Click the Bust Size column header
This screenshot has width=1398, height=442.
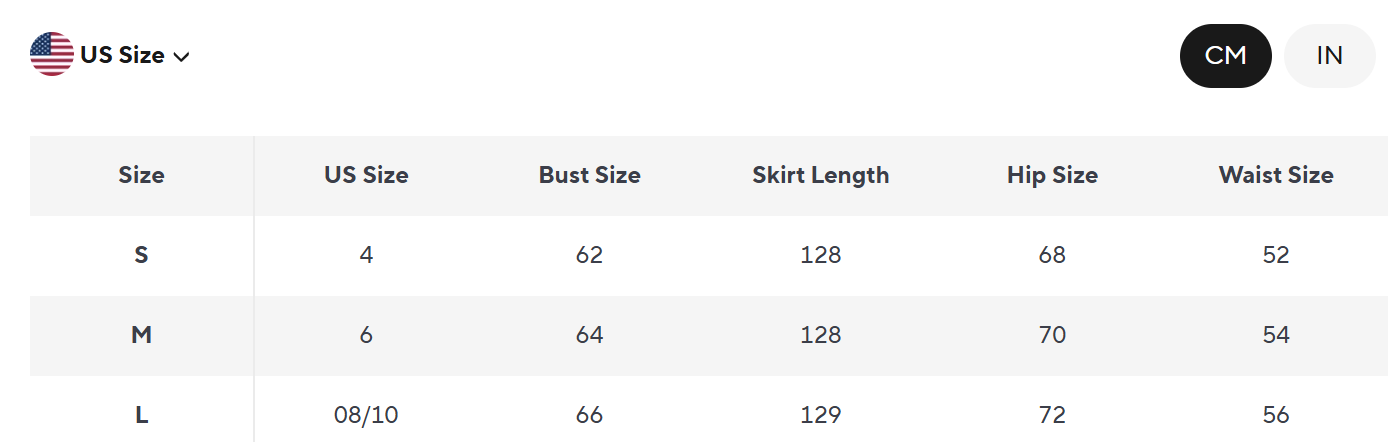tap(589, 175)
